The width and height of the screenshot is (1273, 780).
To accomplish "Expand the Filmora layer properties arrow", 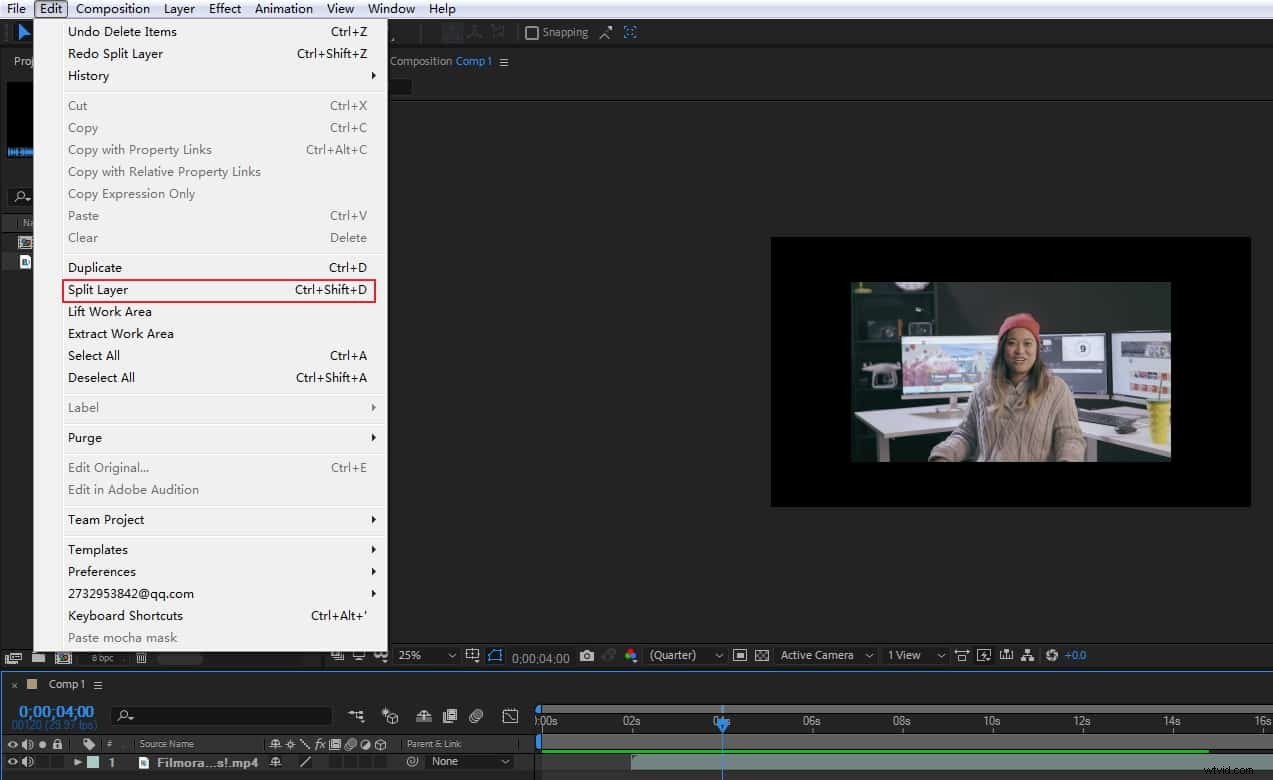I will (x=78, y=762).
